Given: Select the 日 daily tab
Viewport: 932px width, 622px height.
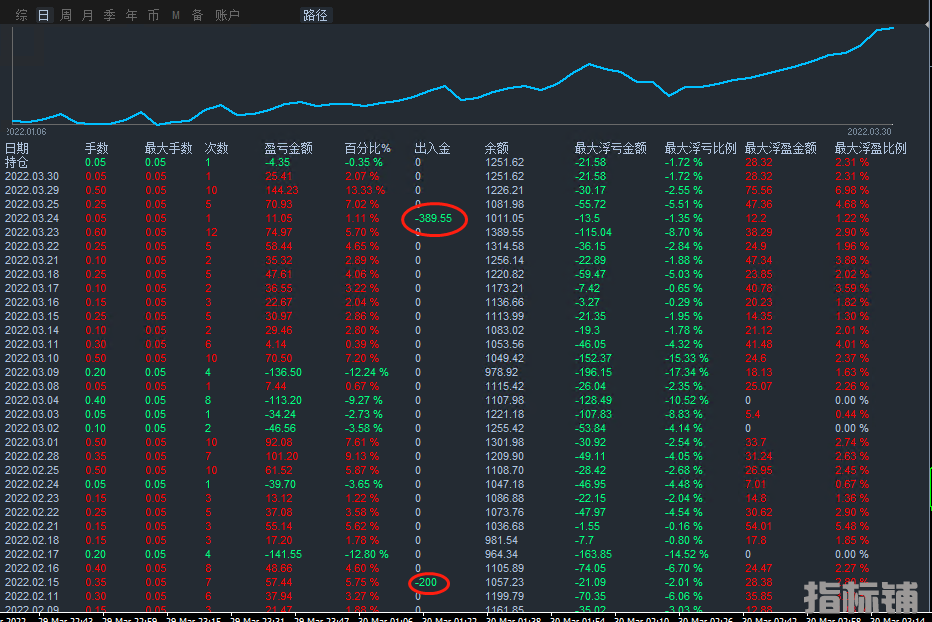Looking at the screenshot, I should coord(43,15).
